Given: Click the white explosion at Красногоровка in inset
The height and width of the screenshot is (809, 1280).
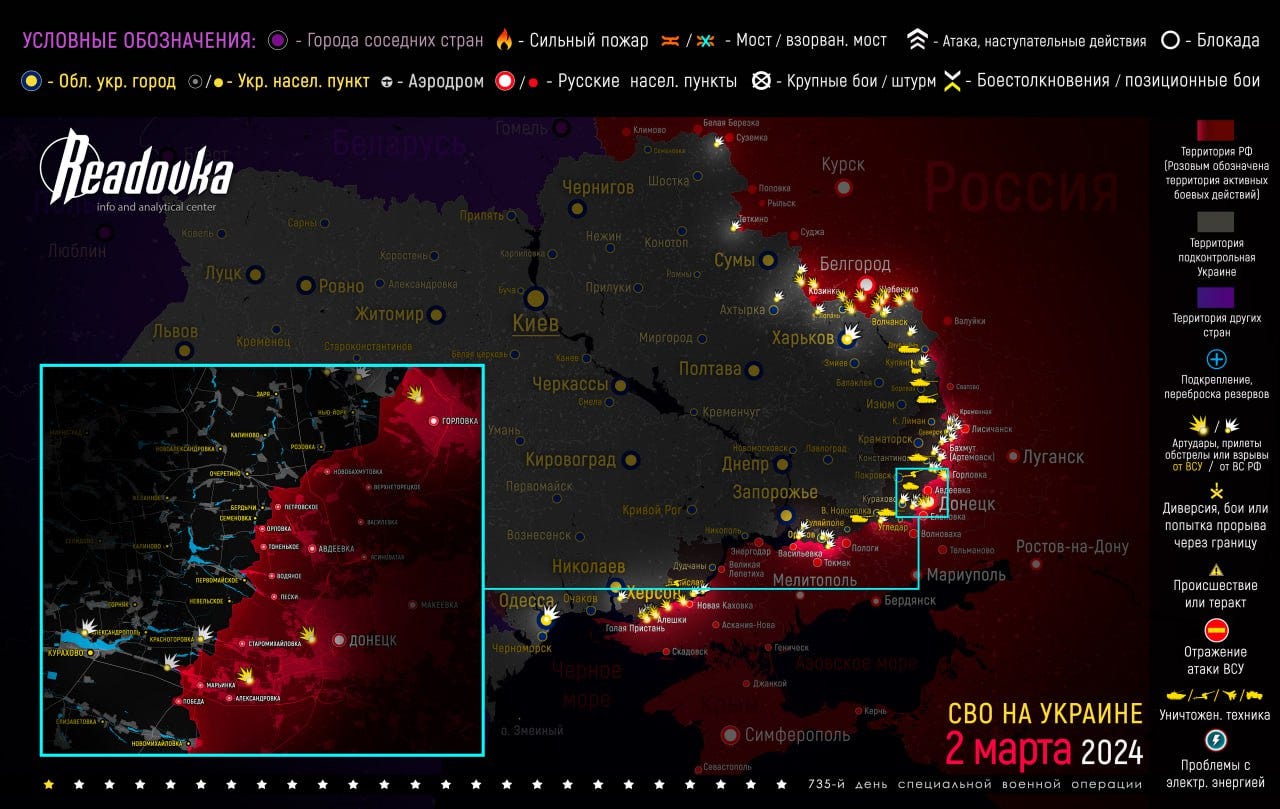Looking at the screenshot, I should click(x=204, y=634).
